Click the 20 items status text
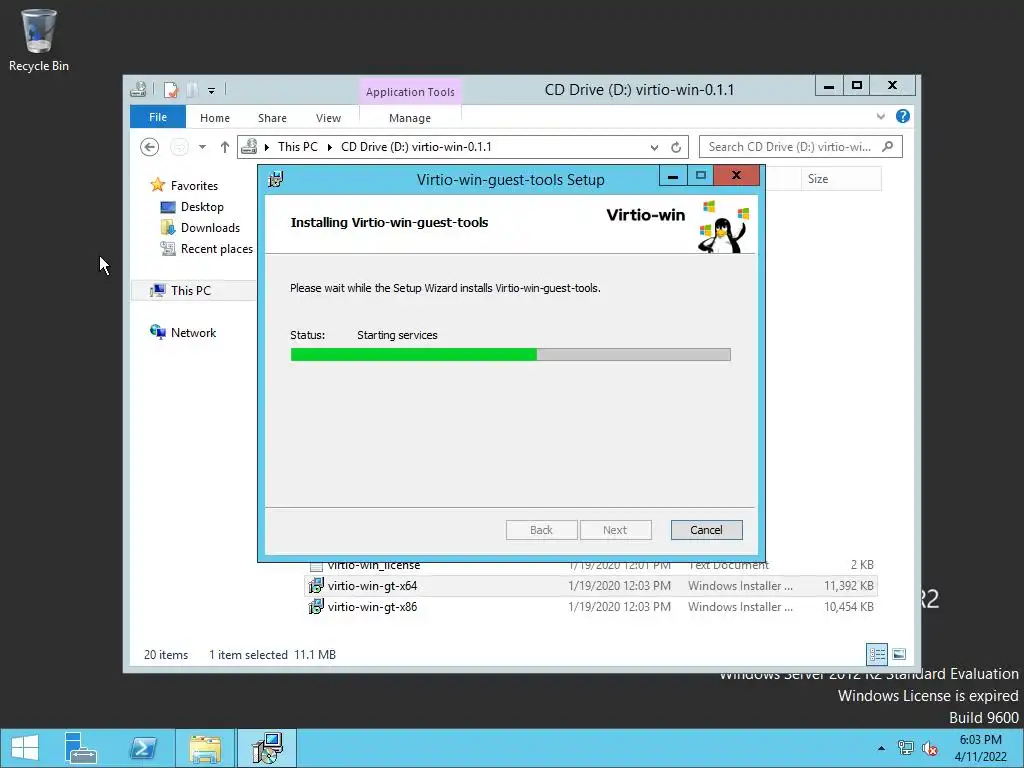Viewport: 1024px width, 768px height. (x=166, y=655)
